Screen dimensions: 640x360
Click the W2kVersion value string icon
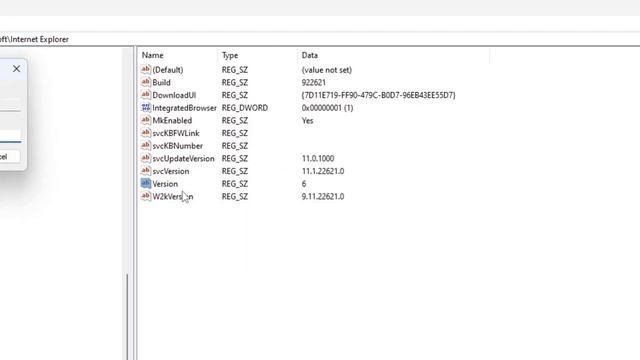pyautogui.click(x=146, y=196)
